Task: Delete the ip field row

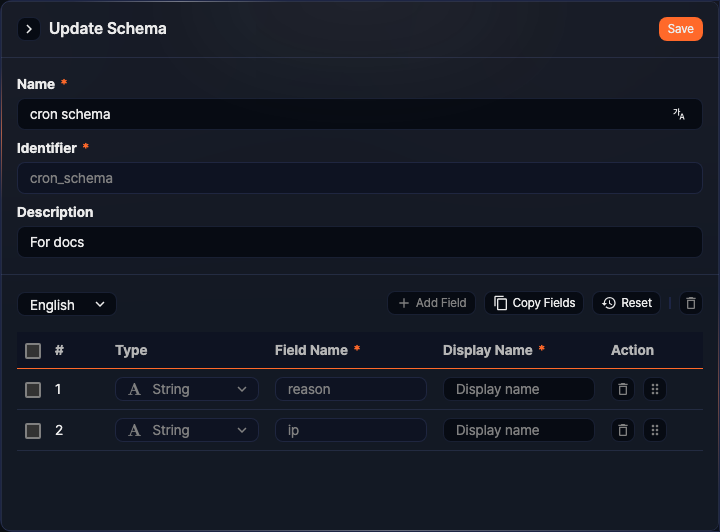Action: (623, 430)
